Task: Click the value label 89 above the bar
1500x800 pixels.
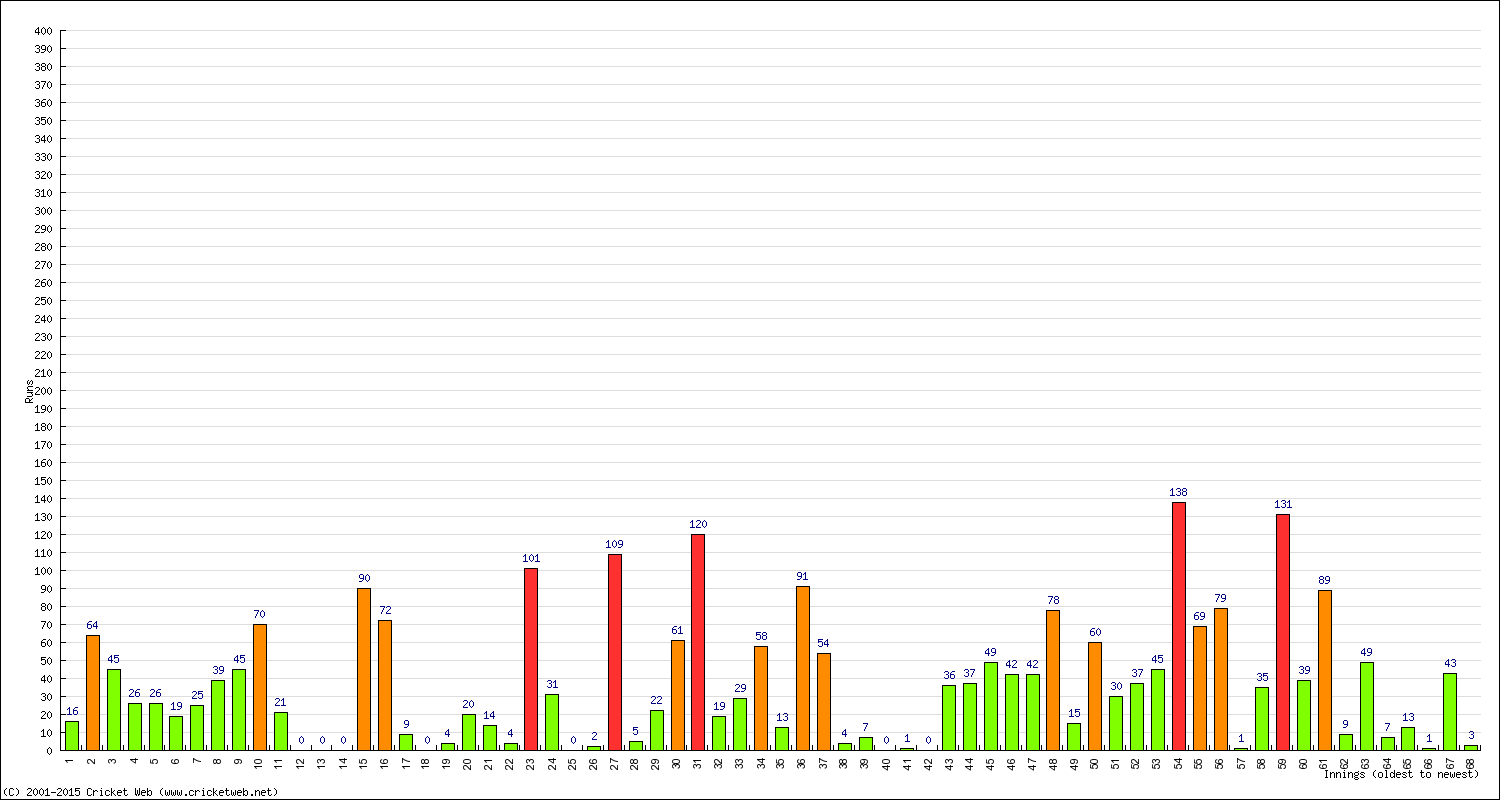Action: (1325, 580)
